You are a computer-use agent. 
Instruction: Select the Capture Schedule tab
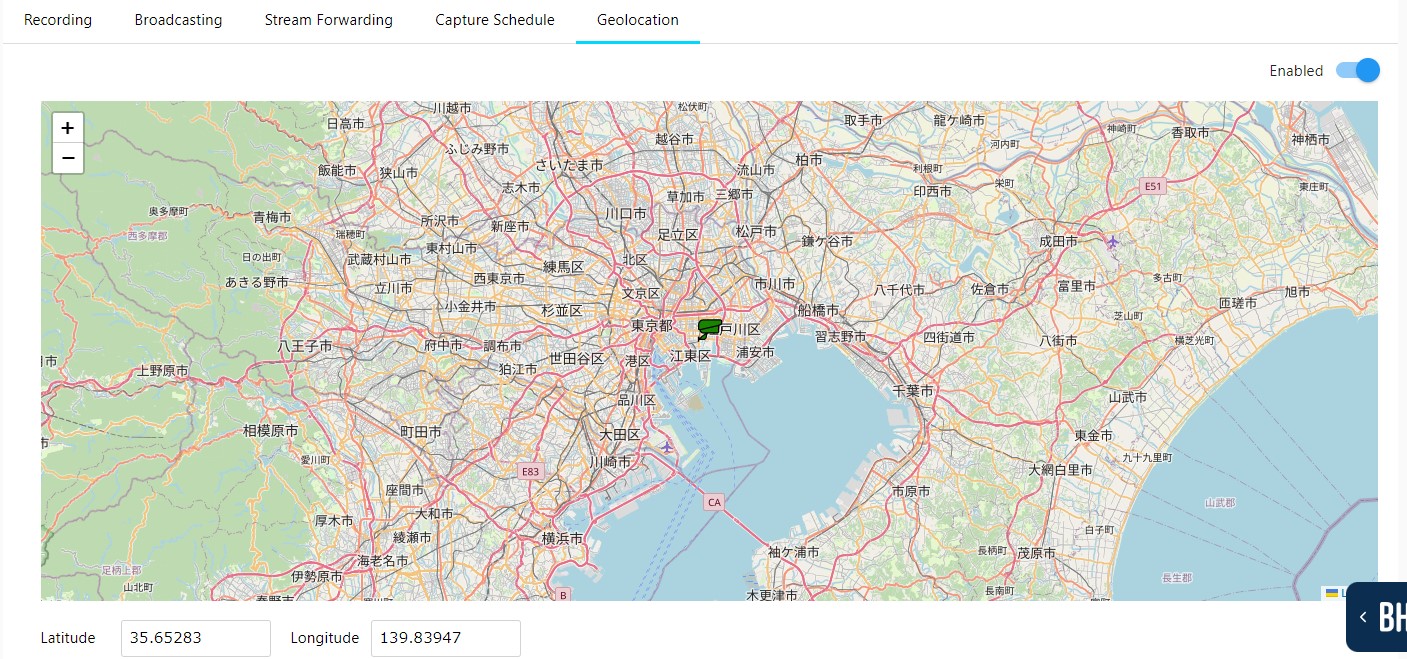(495, 20)
